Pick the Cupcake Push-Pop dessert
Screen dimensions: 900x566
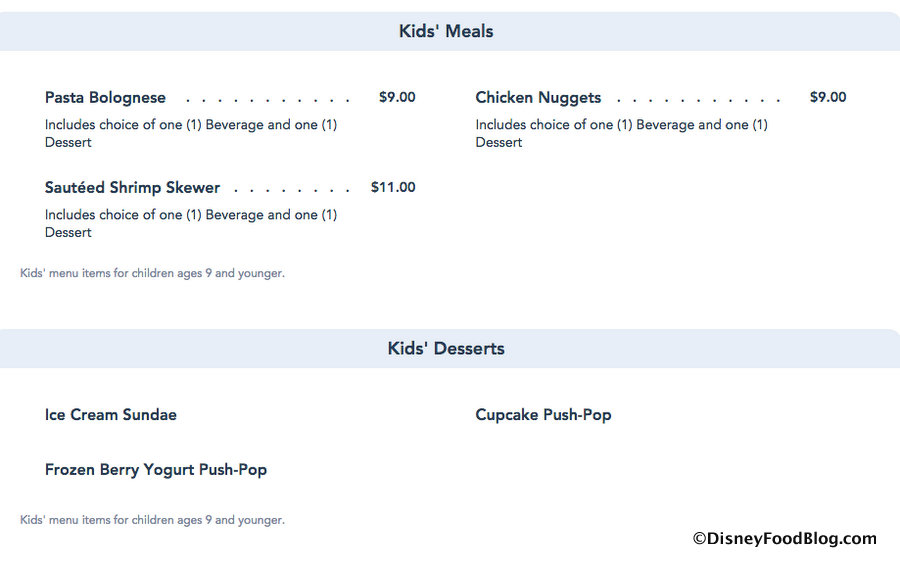pyautogui.click(x=543, y=415)
